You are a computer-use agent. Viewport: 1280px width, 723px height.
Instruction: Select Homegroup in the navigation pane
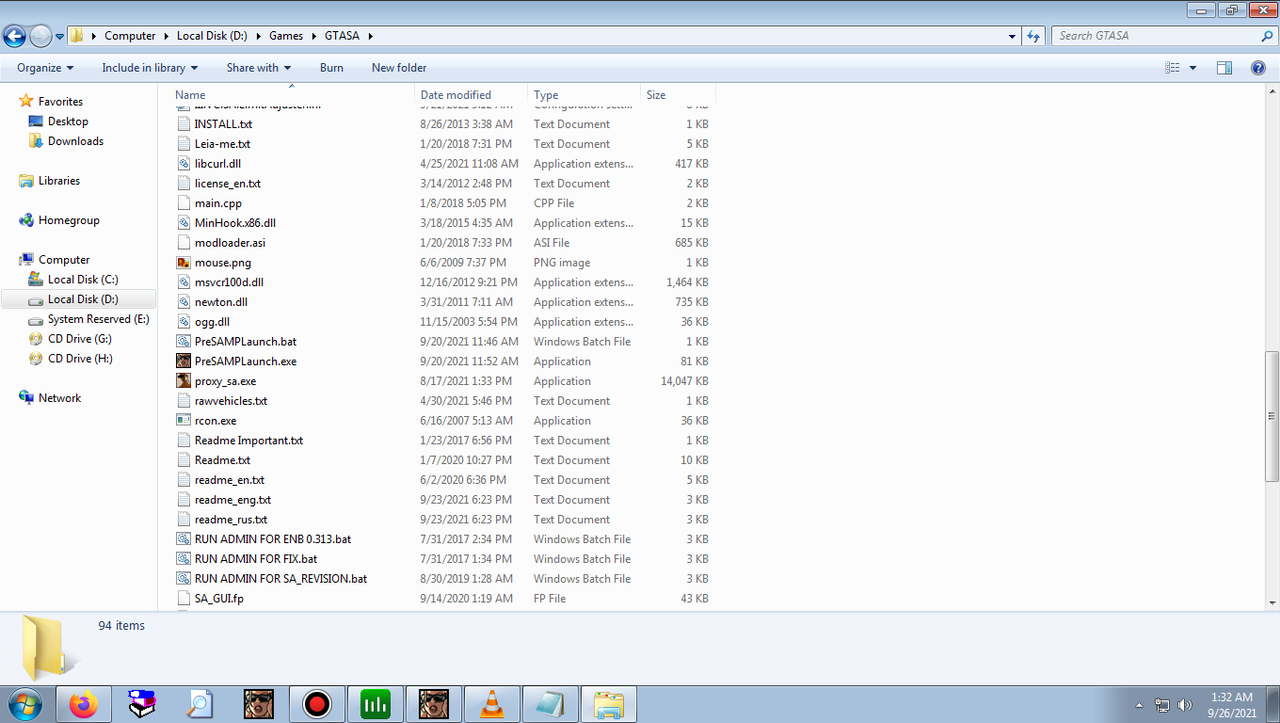pyautogui.click(x=69, y=221)
